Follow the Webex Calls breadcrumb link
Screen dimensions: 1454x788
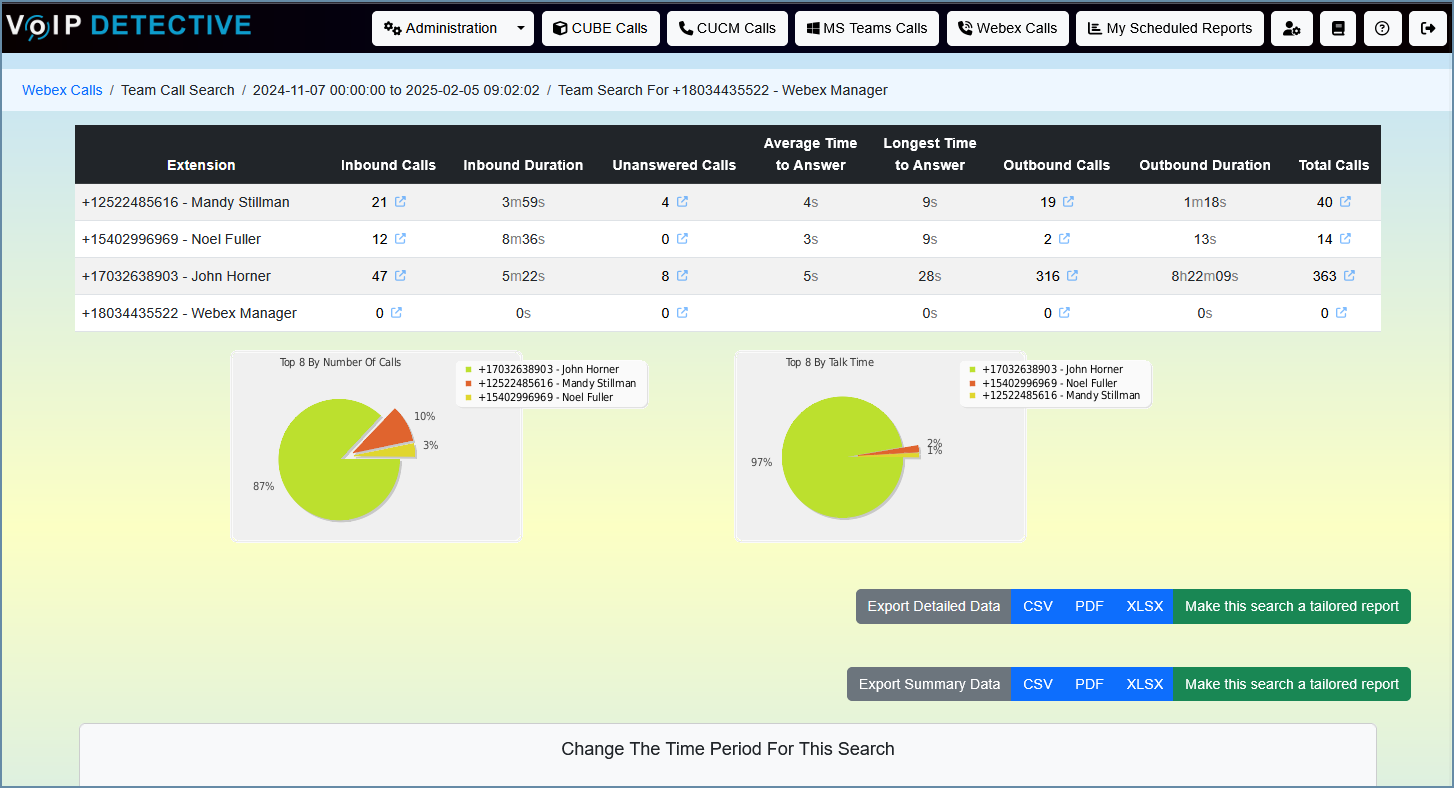tap(62, 90)
